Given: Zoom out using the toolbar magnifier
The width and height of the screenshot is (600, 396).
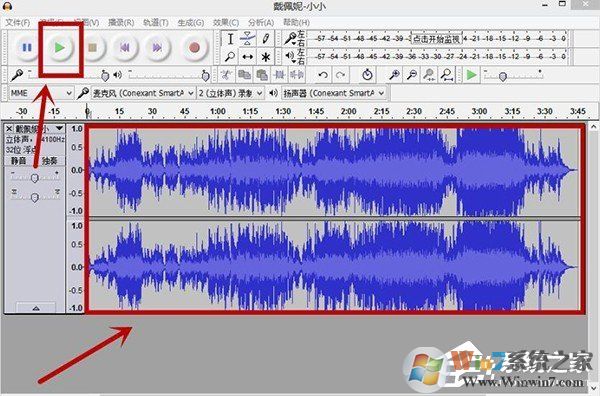Looking at the screenshot, I should [412, 75].
